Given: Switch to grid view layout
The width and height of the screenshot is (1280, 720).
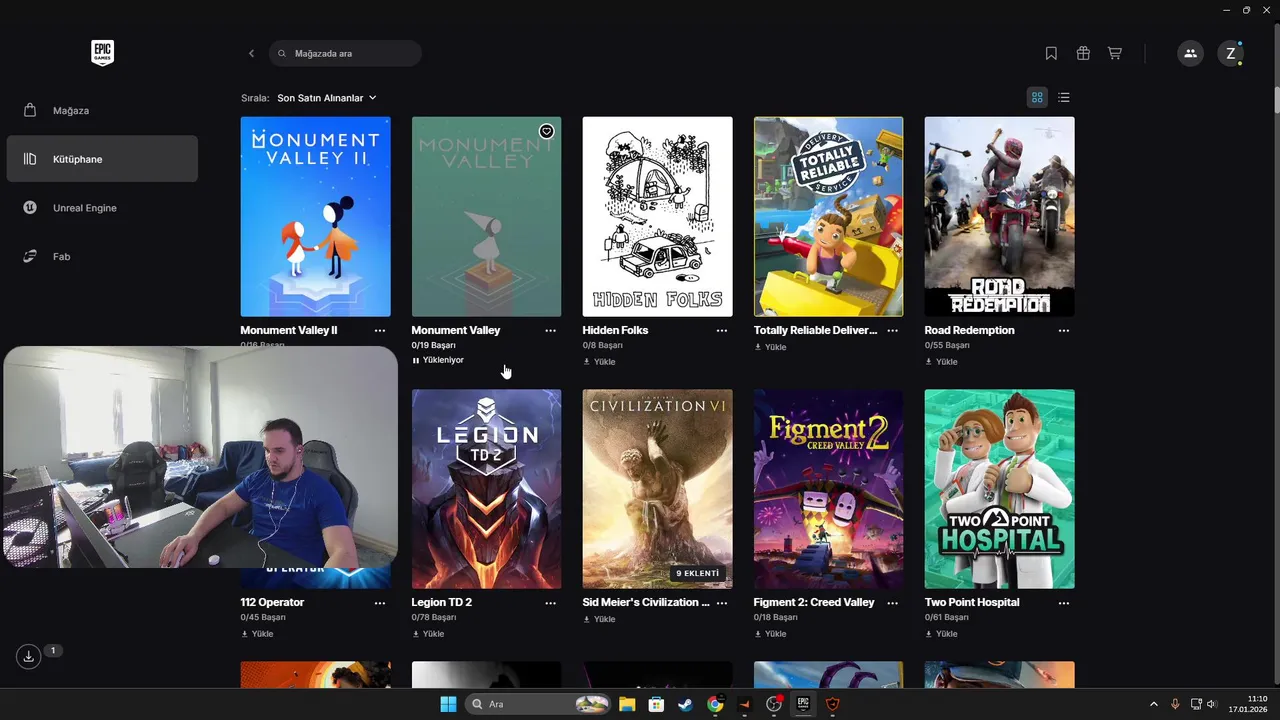Looking at the screenshot, I should (x=1037, y=97).
